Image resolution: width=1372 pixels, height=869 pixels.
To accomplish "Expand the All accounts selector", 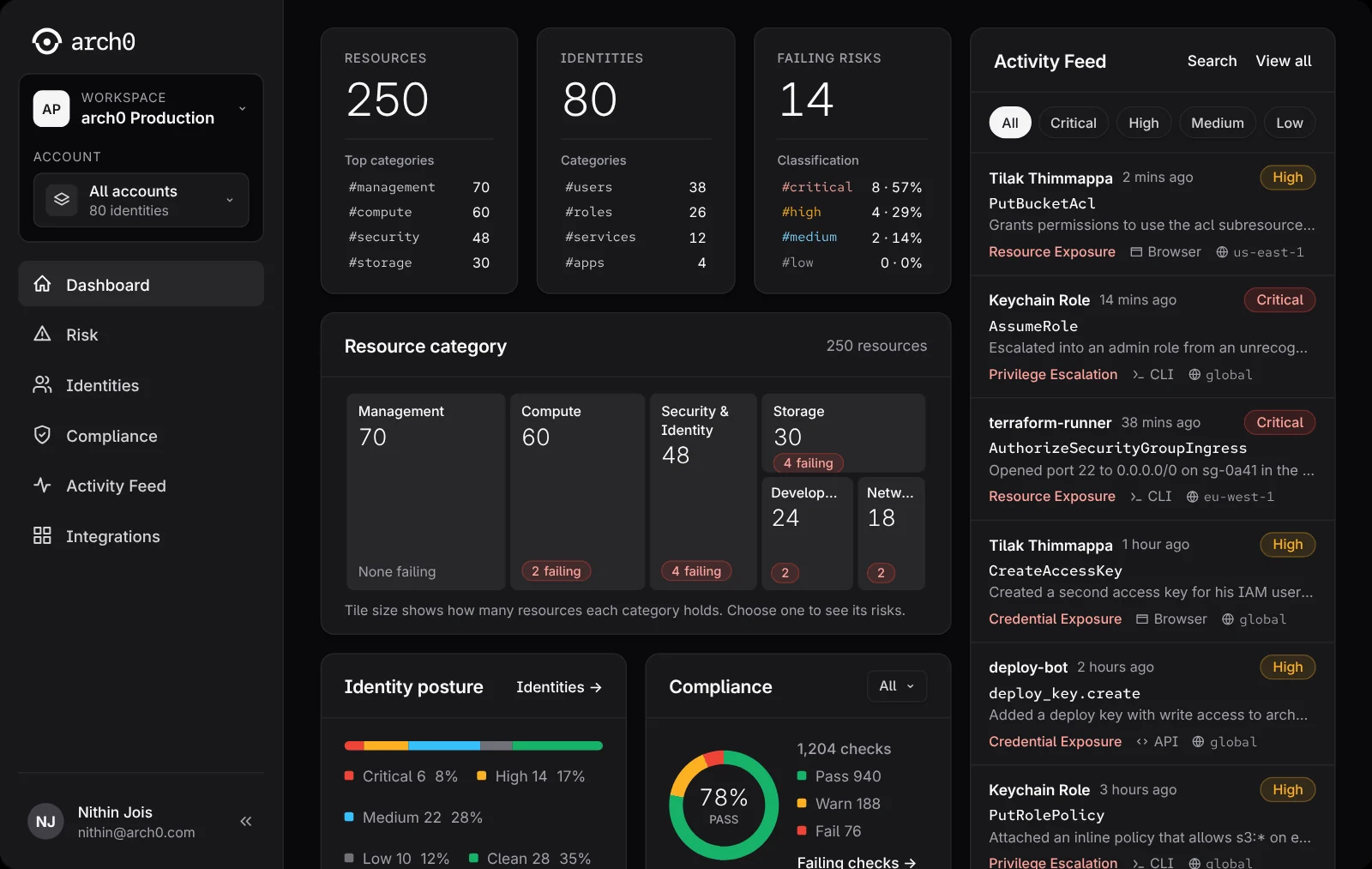I will coord(141,200).
